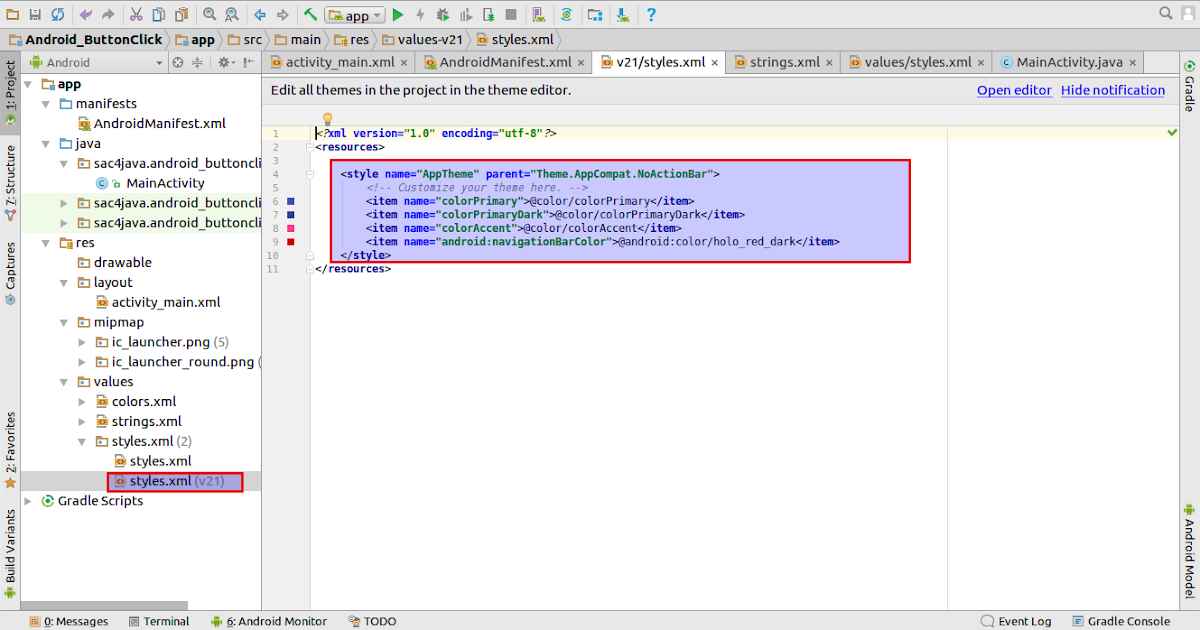1200x630 pixels.
Task: Click the Stop square icon
Action: pos(511,14)
